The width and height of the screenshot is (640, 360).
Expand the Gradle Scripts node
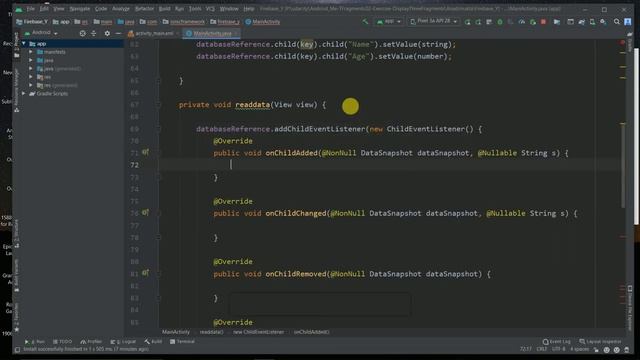tap(24, 93)
